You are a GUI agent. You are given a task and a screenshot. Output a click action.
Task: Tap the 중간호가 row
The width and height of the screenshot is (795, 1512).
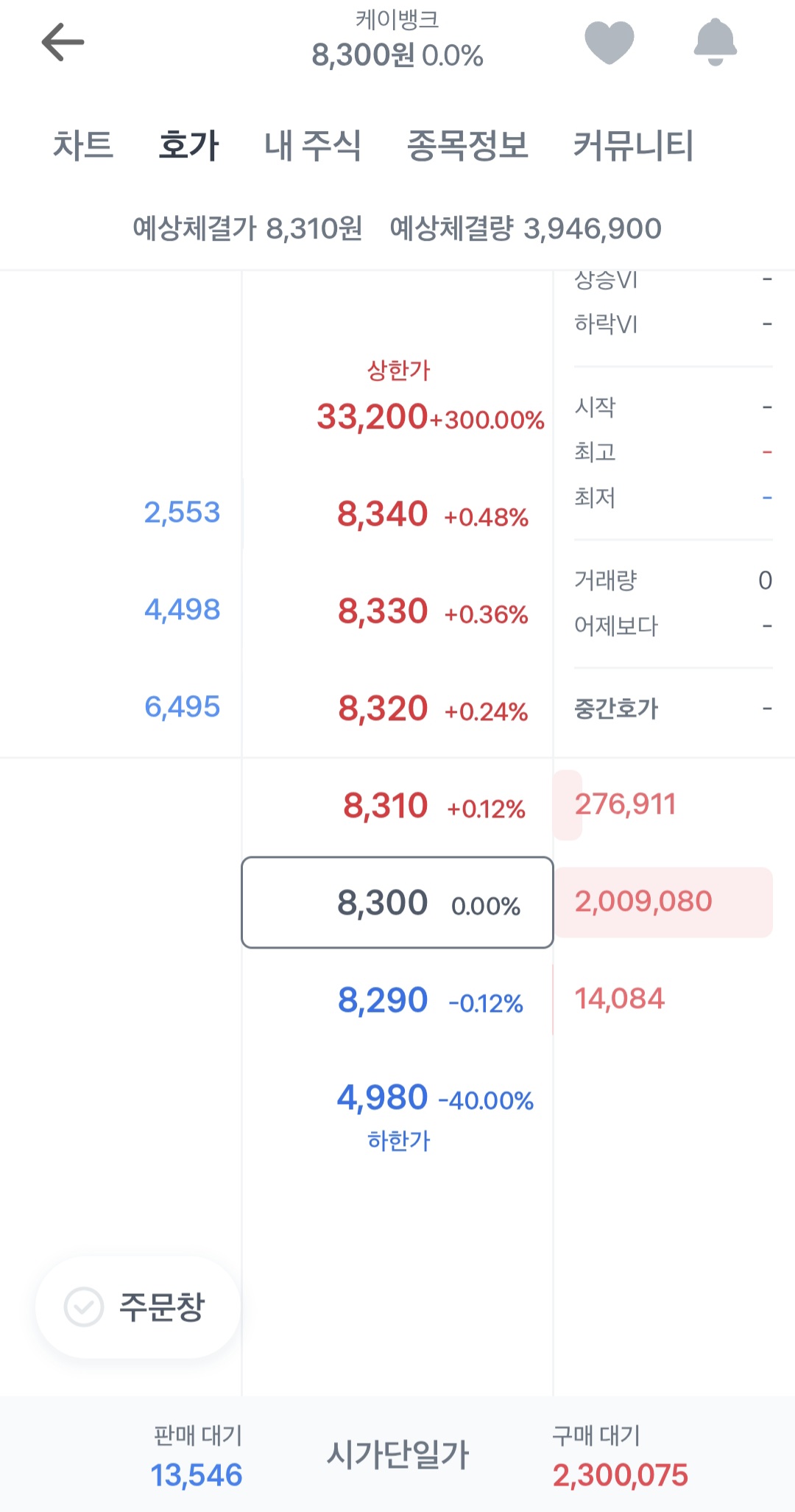click(x=672, y=708)
